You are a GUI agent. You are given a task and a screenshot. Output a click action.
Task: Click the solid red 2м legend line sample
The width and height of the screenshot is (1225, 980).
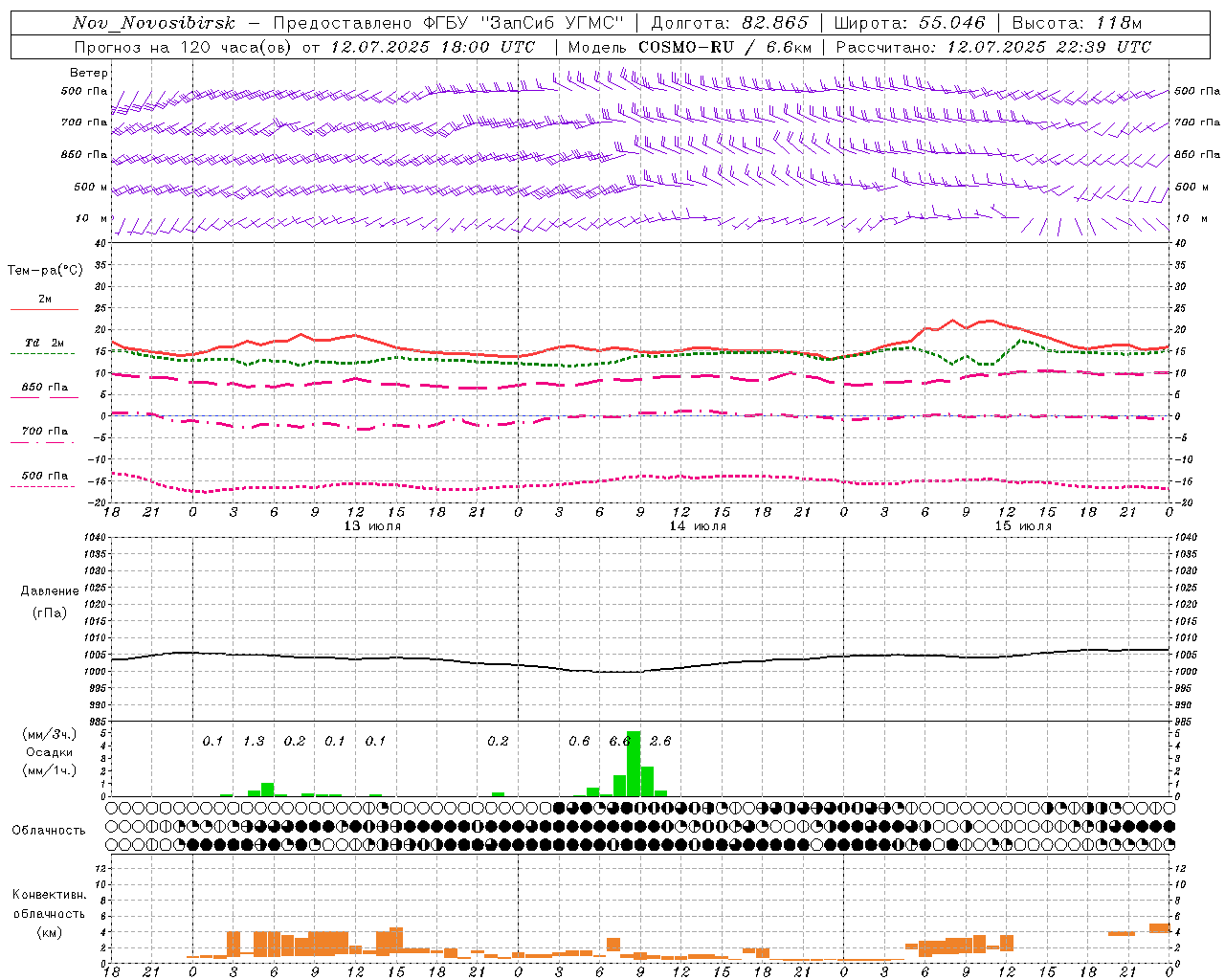click(45, 309)
